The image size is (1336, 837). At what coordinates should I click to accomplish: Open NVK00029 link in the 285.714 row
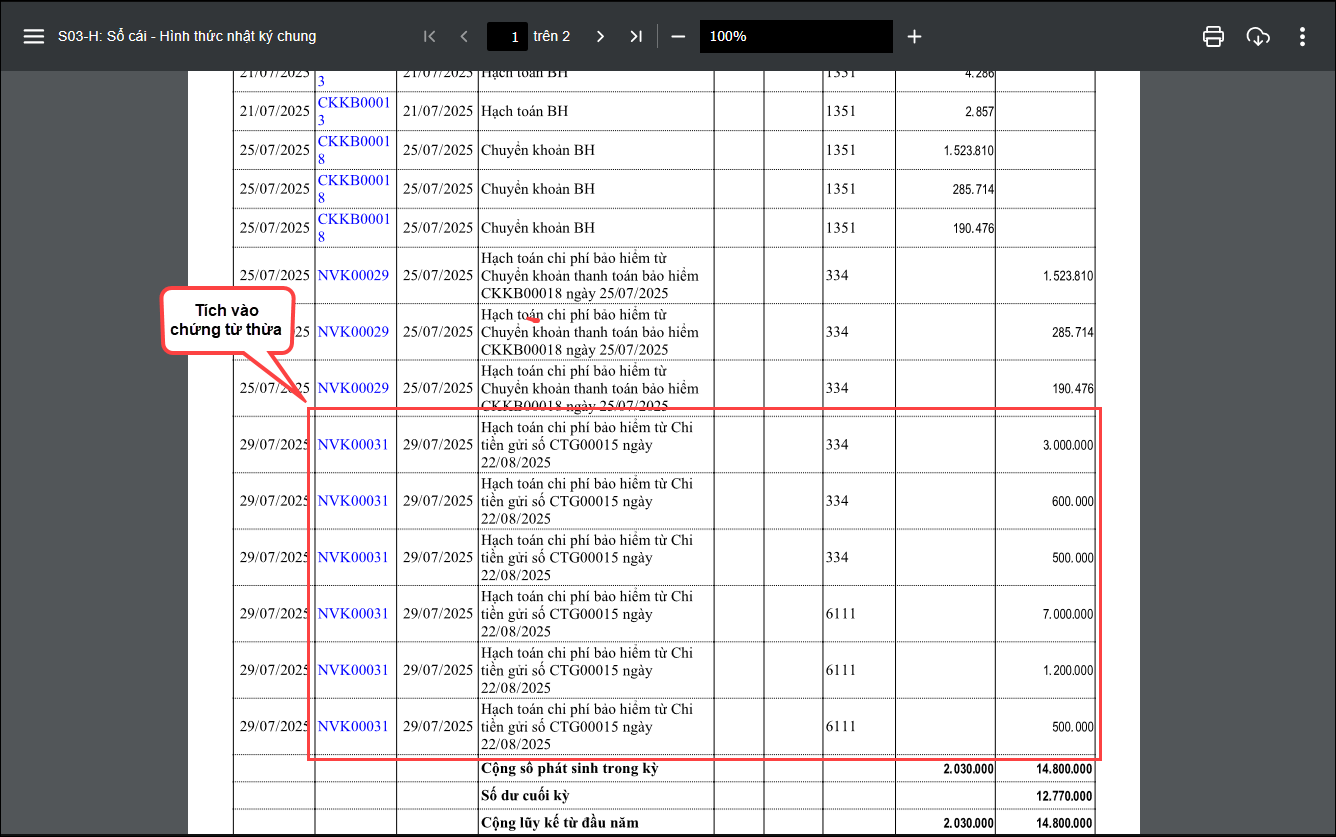coord(353,331)
